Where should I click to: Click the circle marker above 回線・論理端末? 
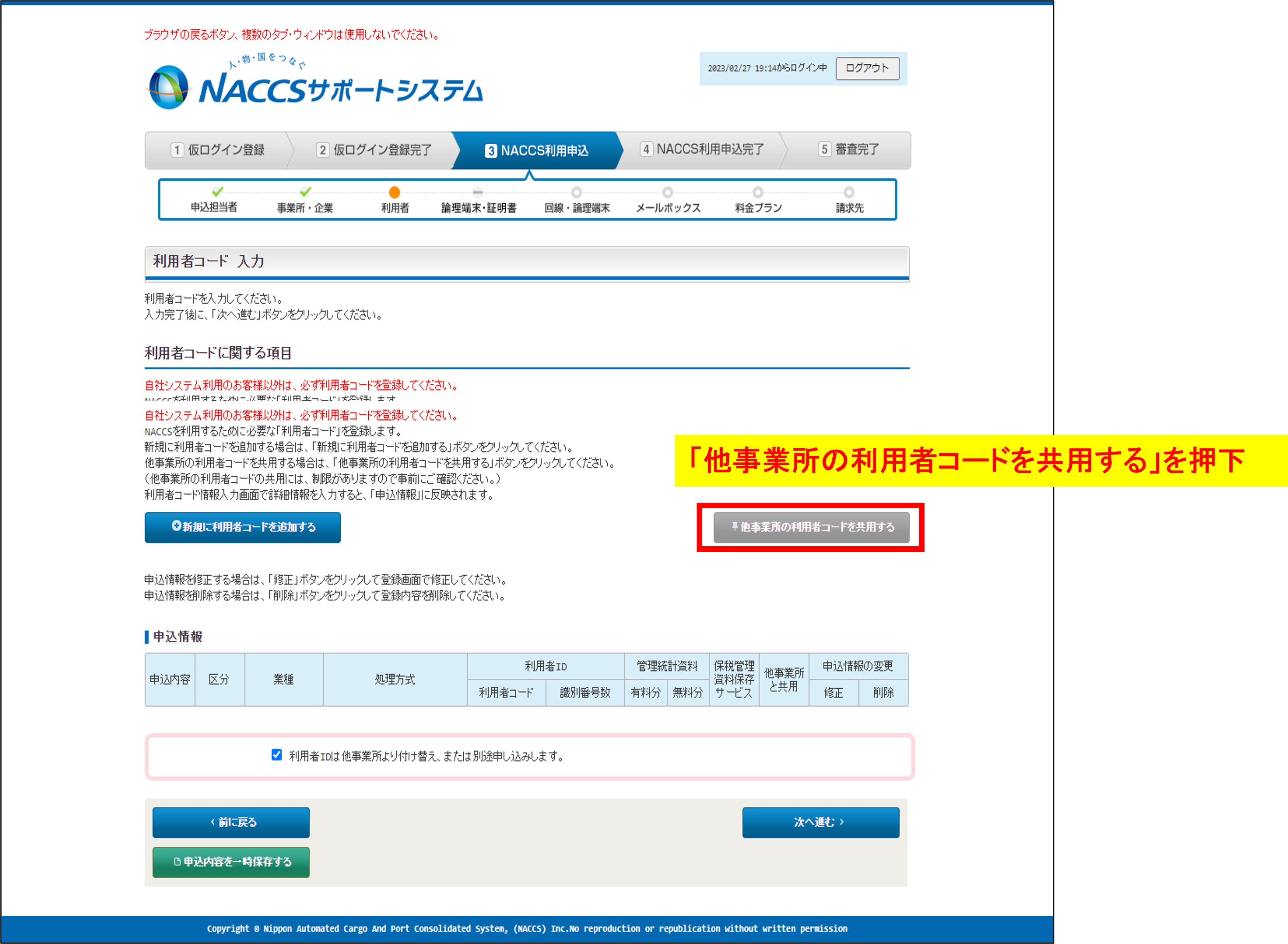click(x=577, y=193)
